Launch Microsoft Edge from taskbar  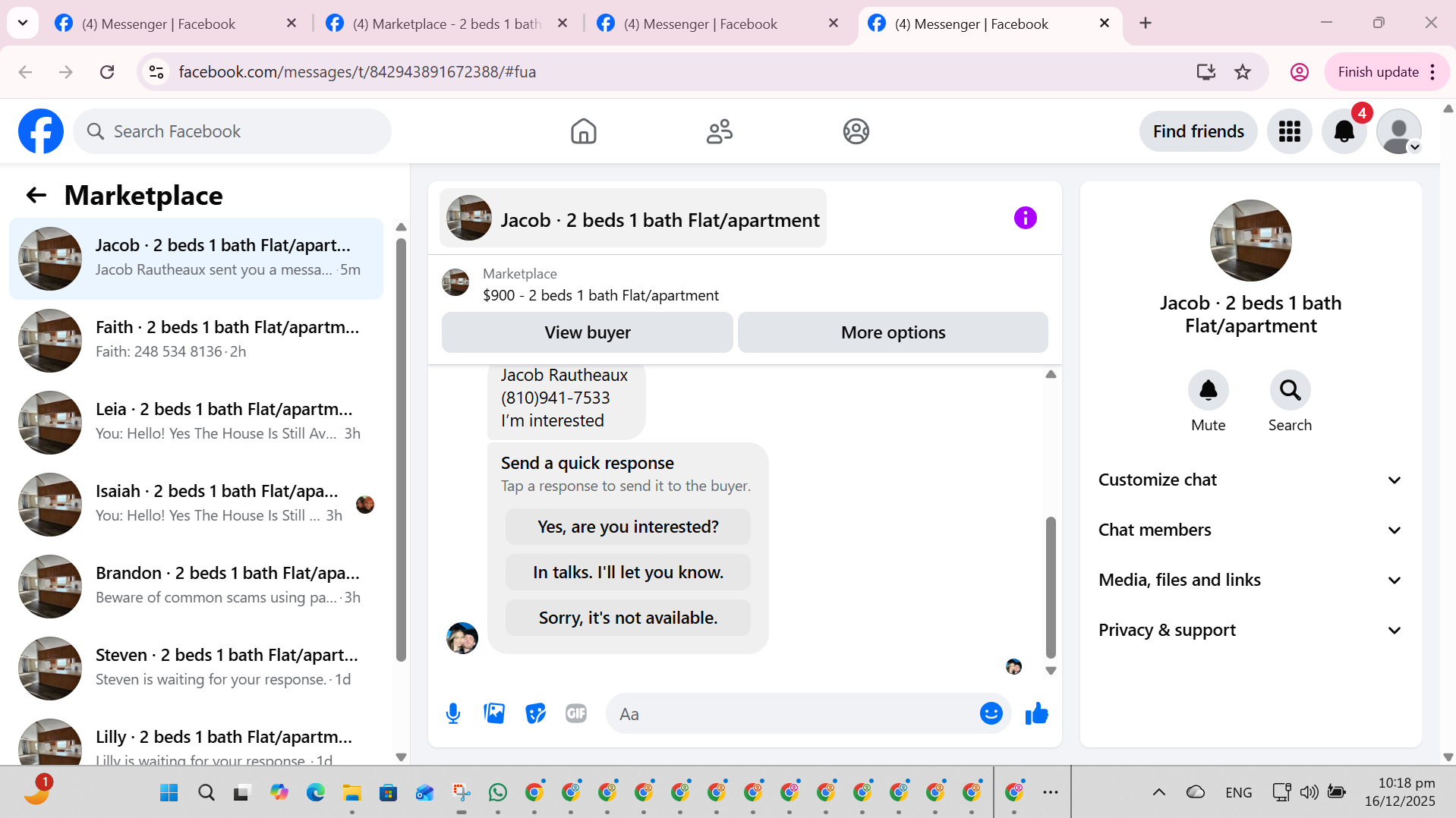pyautogui.click(x=315, y=793)
